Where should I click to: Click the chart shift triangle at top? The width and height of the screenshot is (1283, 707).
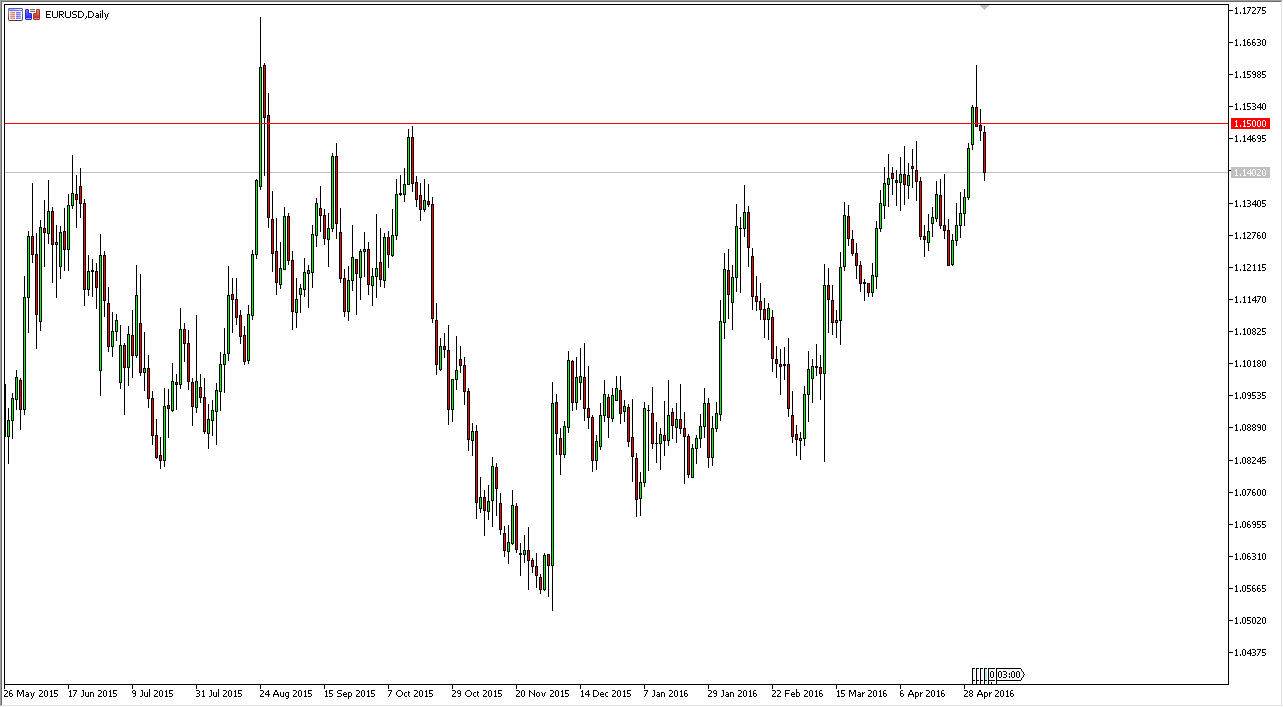click(x=984, y=7)
